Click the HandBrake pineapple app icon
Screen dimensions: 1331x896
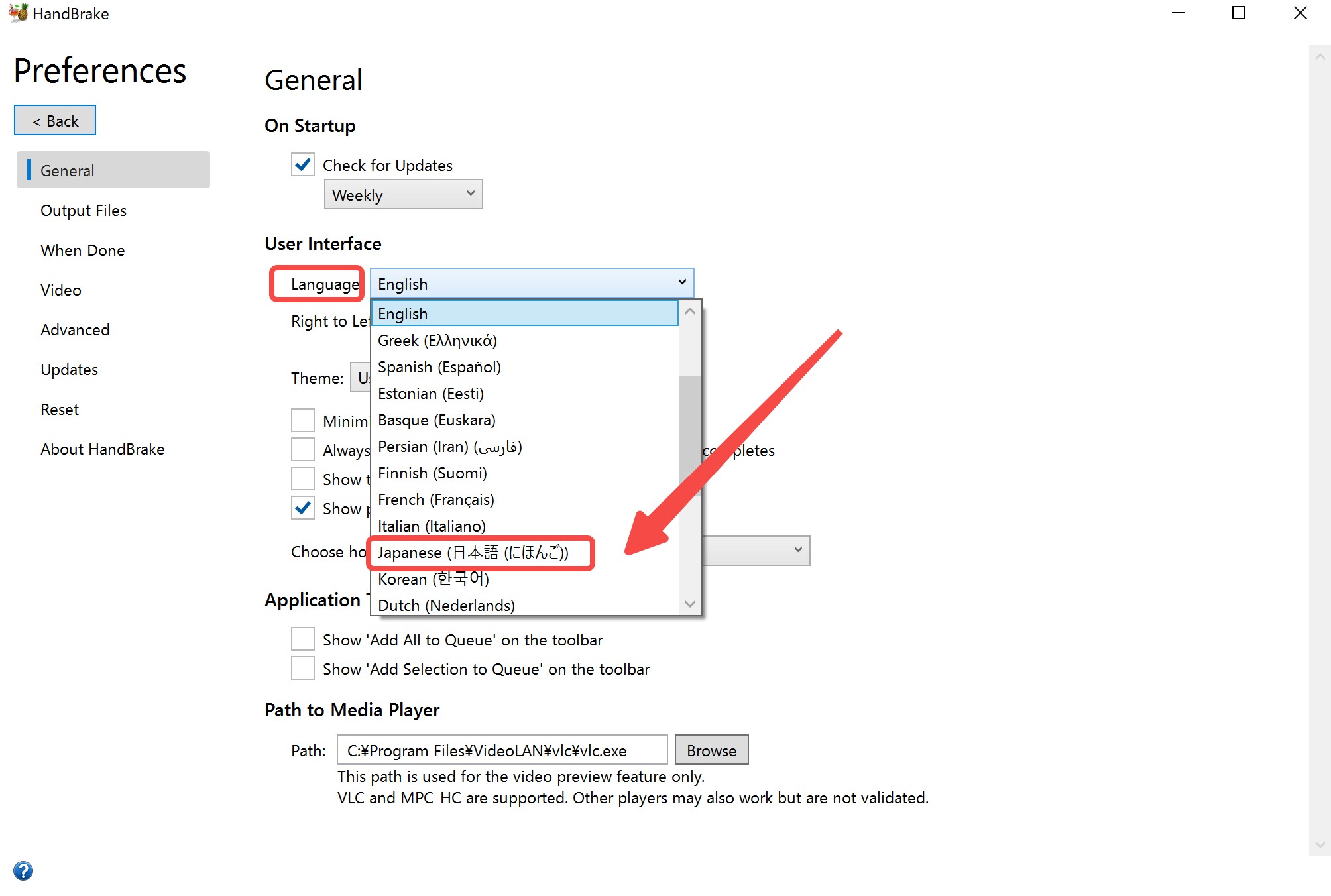click(18, 13)
